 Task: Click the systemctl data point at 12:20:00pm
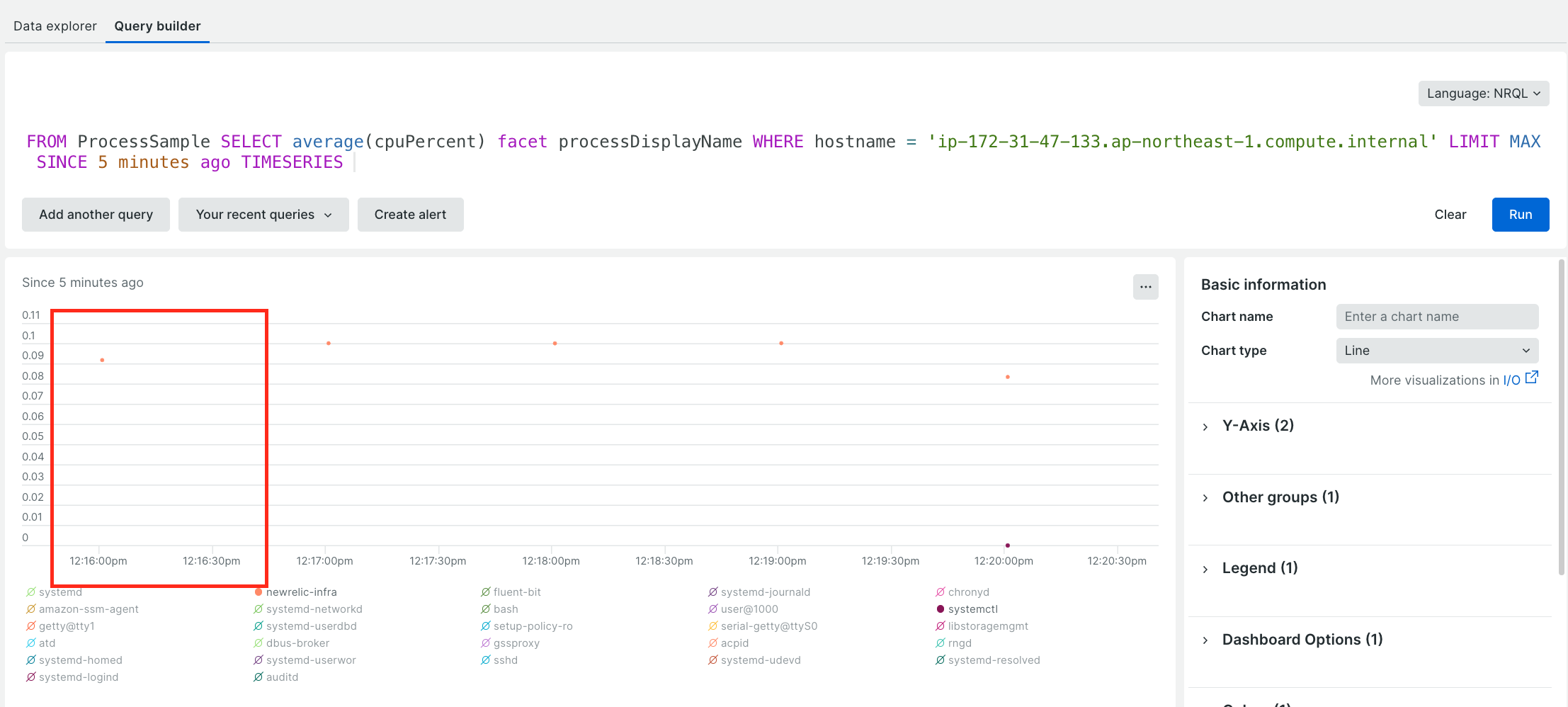coord(1008,545)
